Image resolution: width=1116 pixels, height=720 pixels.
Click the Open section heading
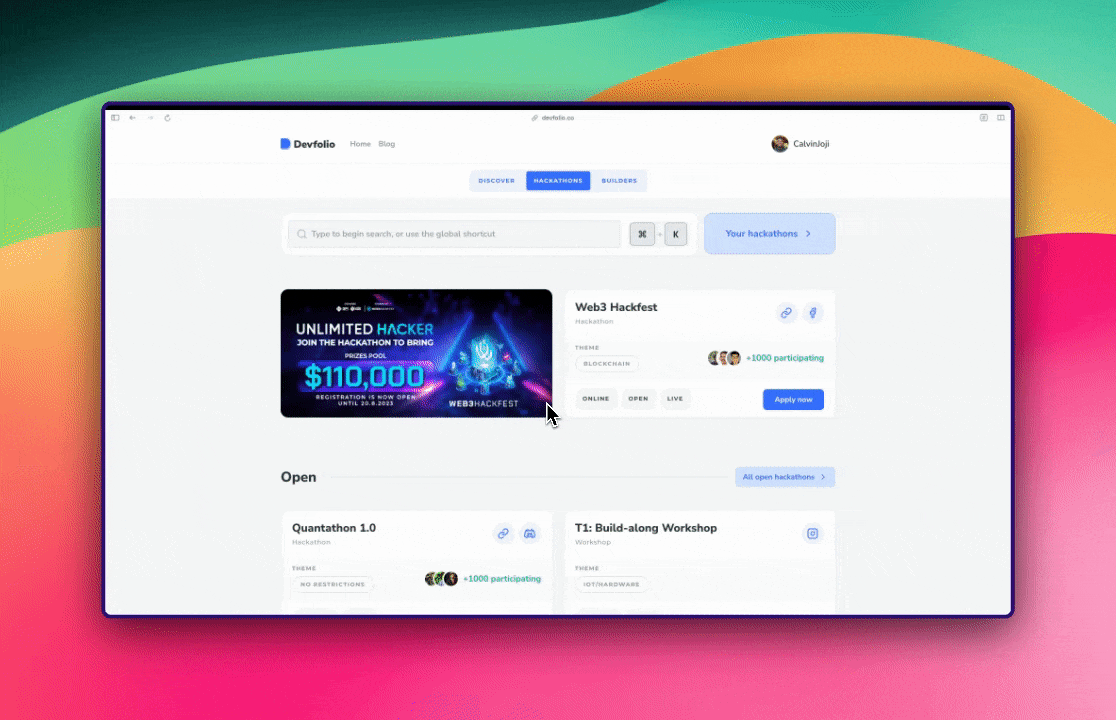(298, 477)
